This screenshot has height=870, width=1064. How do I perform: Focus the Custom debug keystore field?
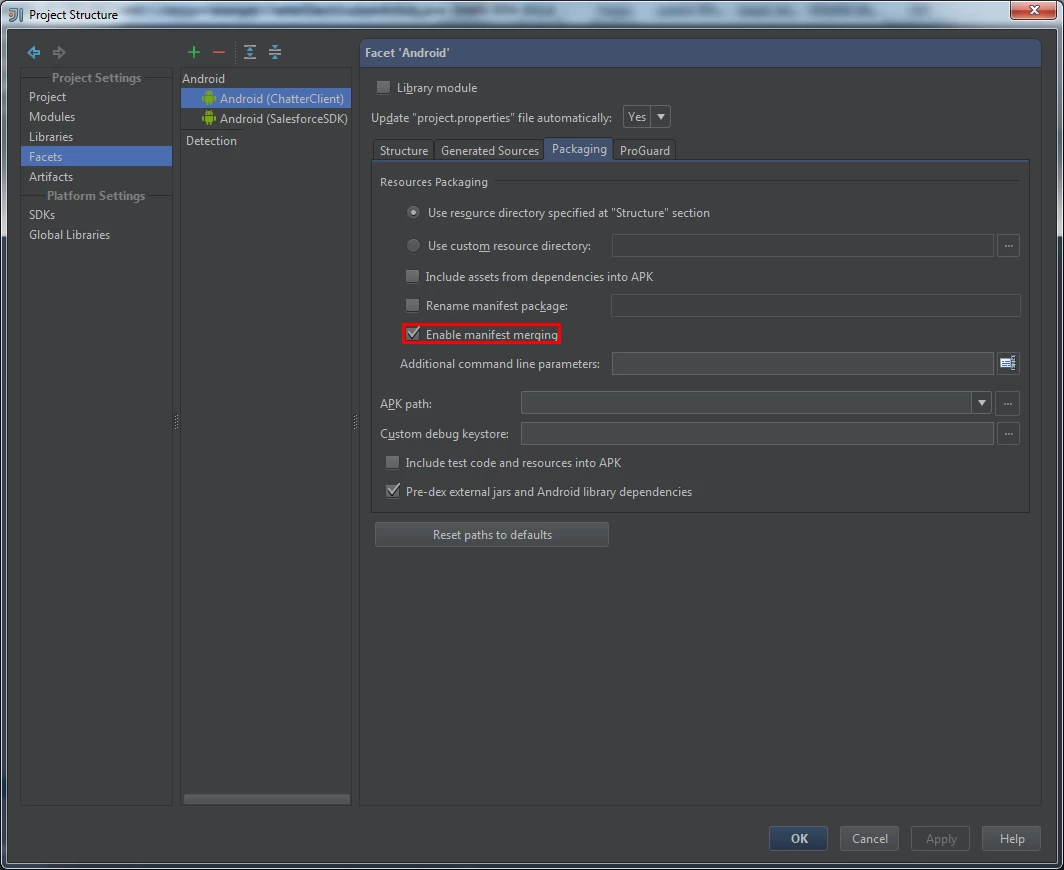(757, 433)
